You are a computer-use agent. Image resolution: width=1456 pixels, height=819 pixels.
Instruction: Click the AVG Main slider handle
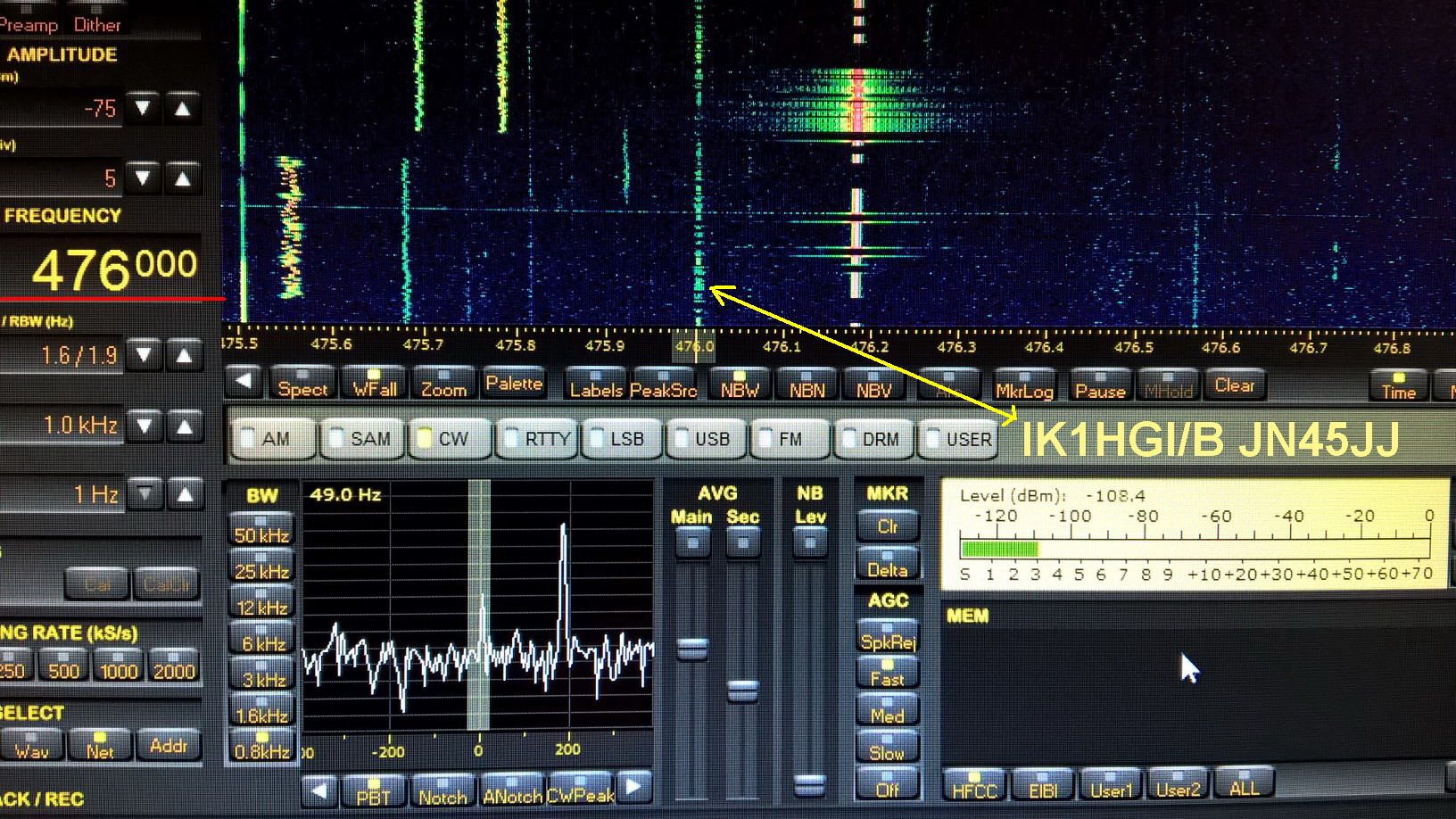(692, 648)
